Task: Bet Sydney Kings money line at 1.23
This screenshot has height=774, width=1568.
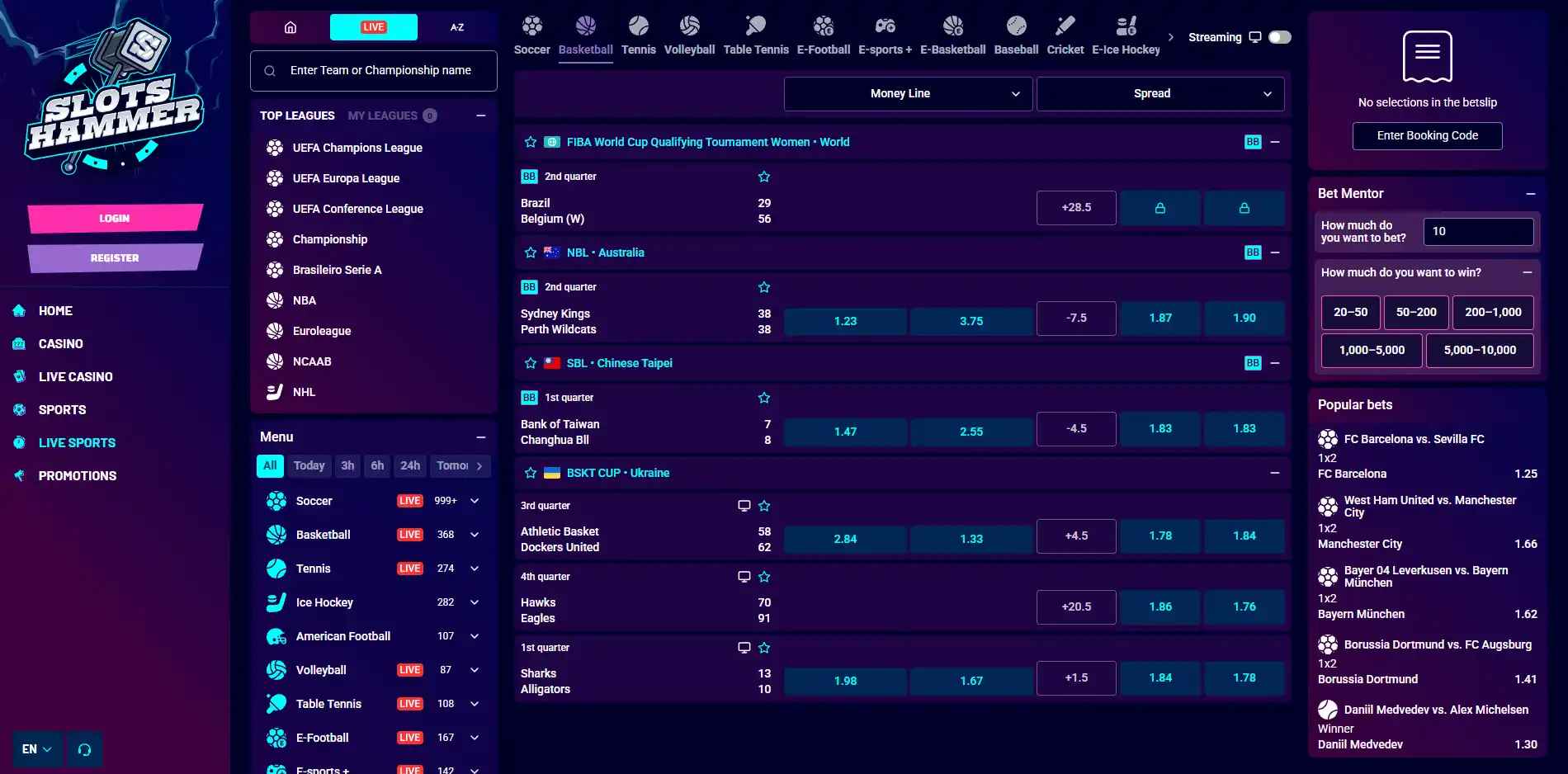Action: (x=845, y=321)
